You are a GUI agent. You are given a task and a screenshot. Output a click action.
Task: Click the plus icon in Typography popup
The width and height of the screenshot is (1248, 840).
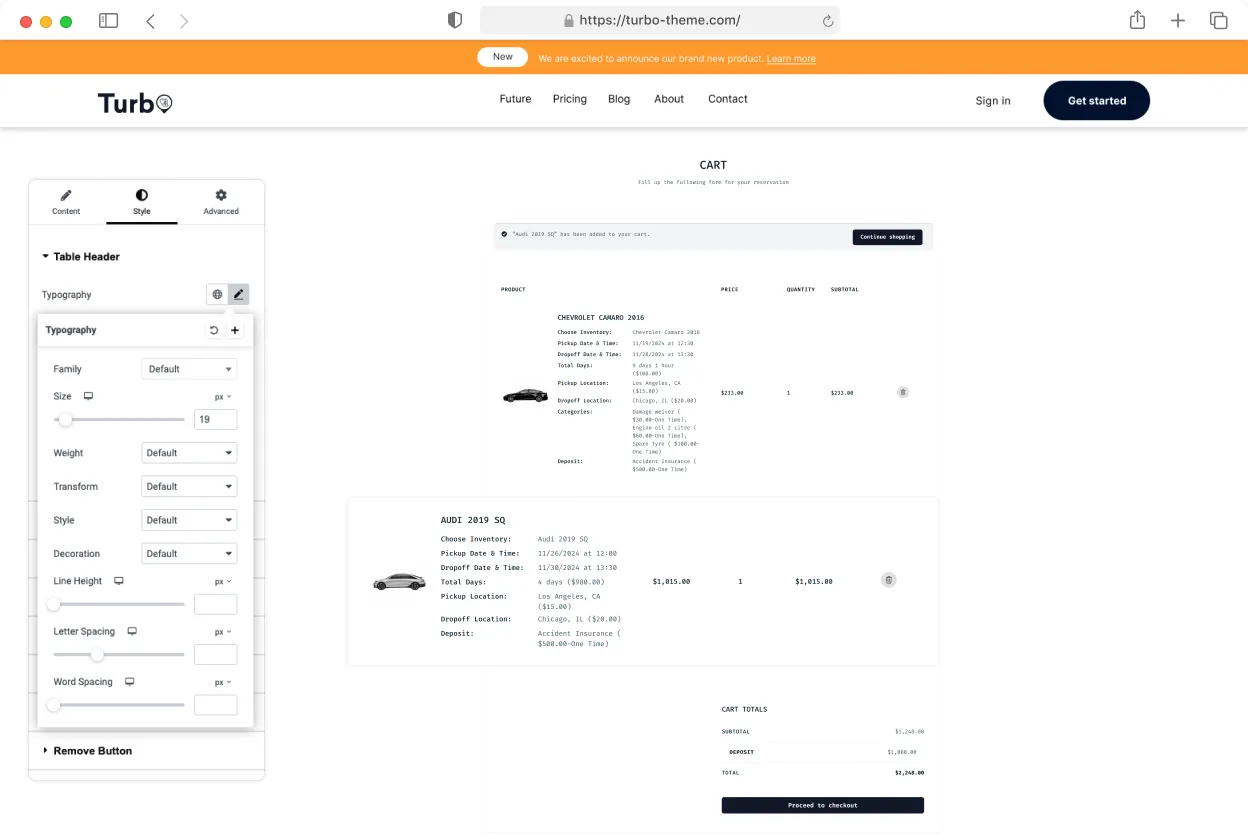(235, 330)
